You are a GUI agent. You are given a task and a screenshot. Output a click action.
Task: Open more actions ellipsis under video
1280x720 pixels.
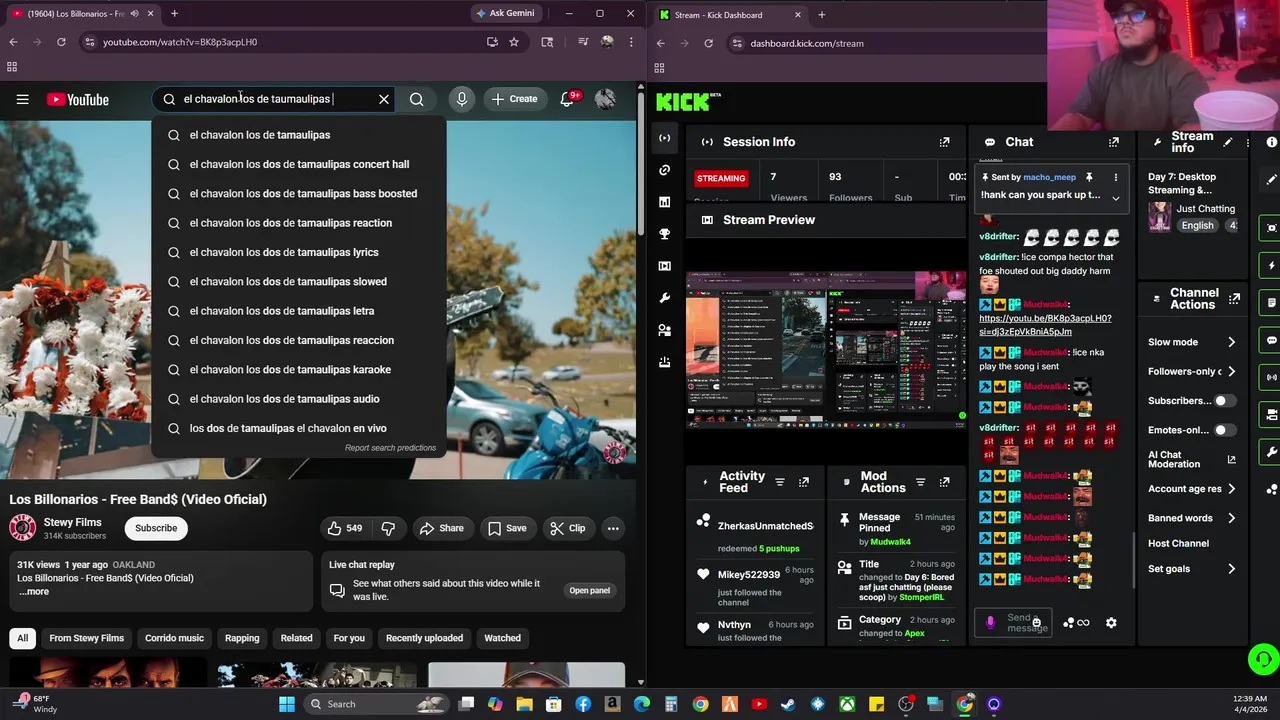pos(613,528)
